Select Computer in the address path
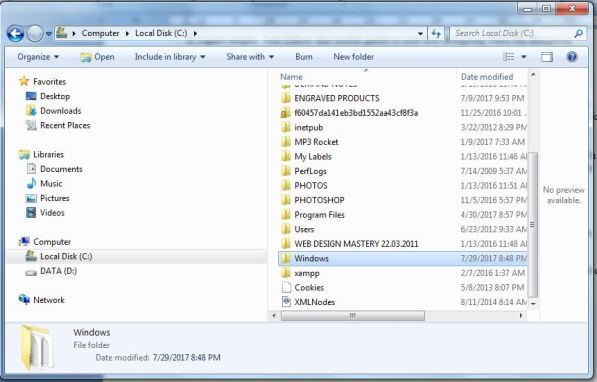Screen dimensions: 597x382 click(x=101, y=33)
